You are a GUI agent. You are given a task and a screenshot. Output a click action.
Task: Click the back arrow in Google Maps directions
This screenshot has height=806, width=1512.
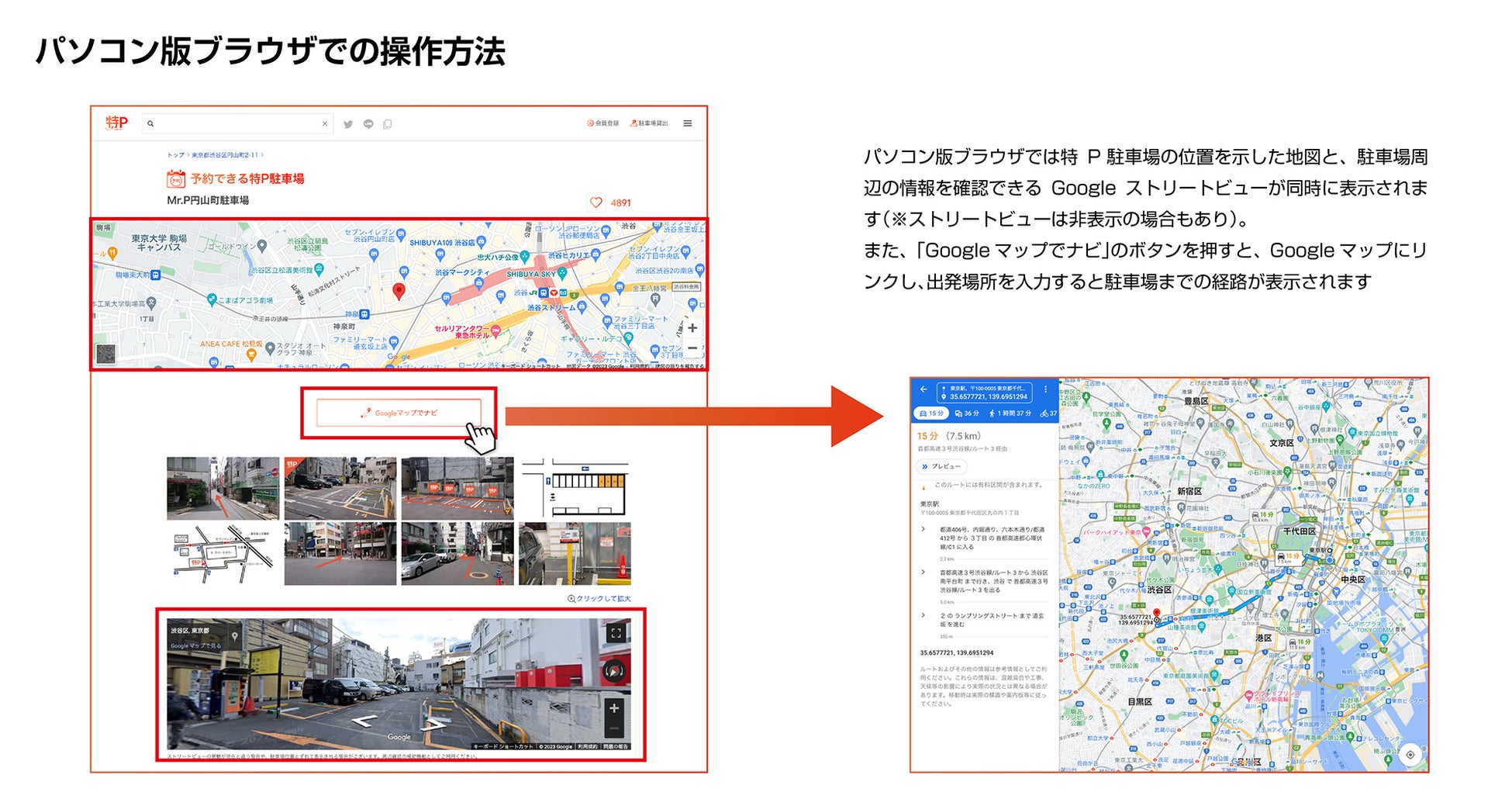click(923, 389)
